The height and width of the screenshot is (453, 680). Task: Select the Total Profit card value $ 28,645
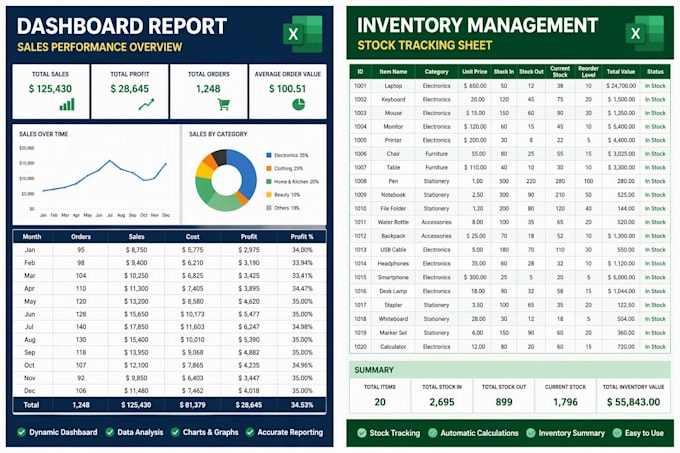[129, 89]
